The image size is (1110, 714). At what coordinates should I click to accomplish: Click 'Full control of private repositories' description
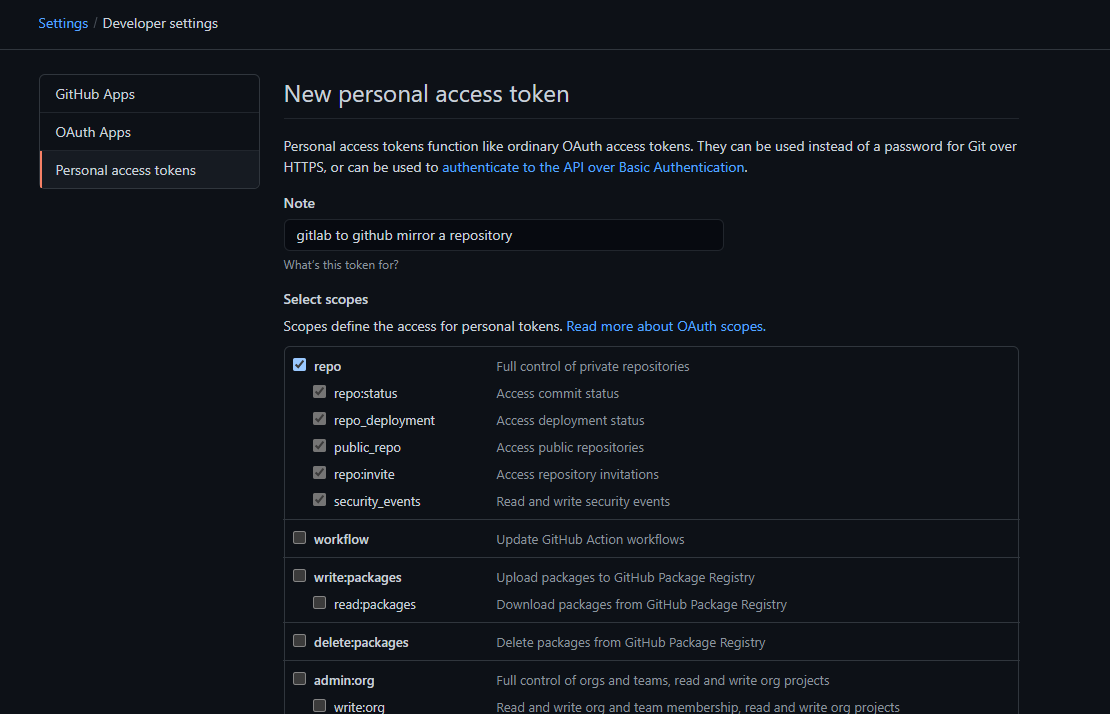point(593,367)
